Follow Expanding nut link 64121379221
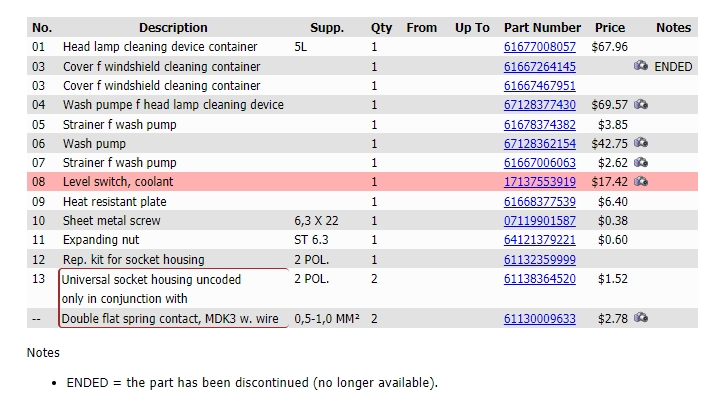The image size is (725, 413). click(x=540, y=240)
